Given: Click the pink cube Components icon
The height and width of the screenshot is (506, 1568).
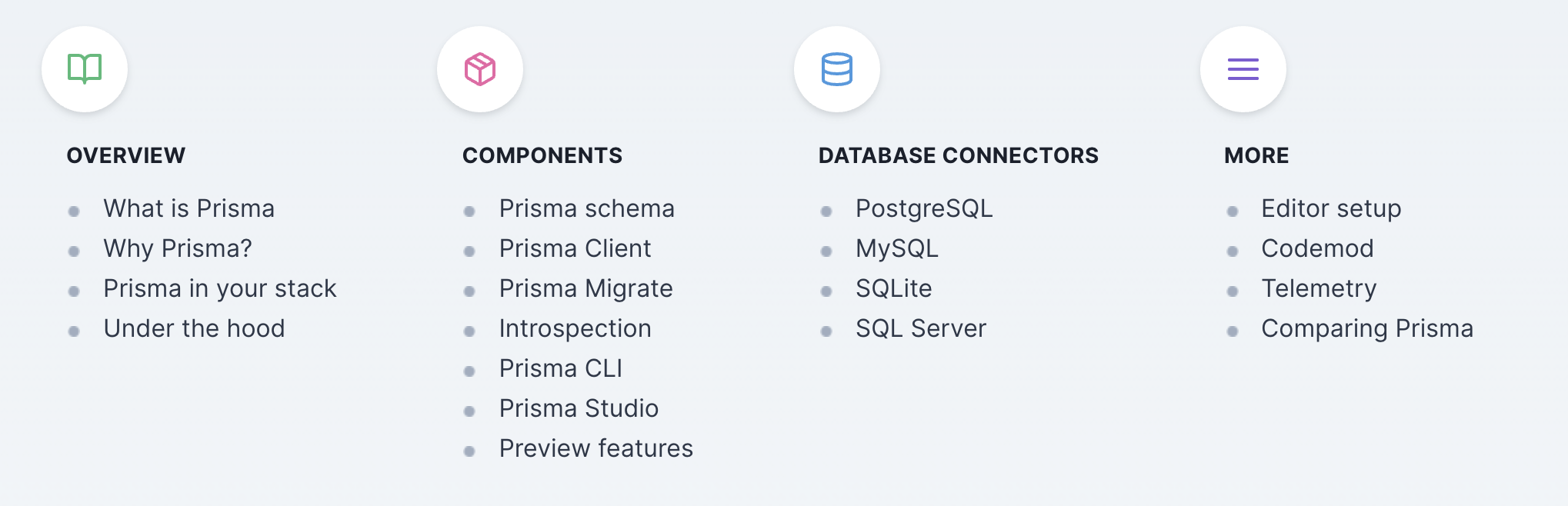Looking at the screenshot, I should [x=480, y=69].
